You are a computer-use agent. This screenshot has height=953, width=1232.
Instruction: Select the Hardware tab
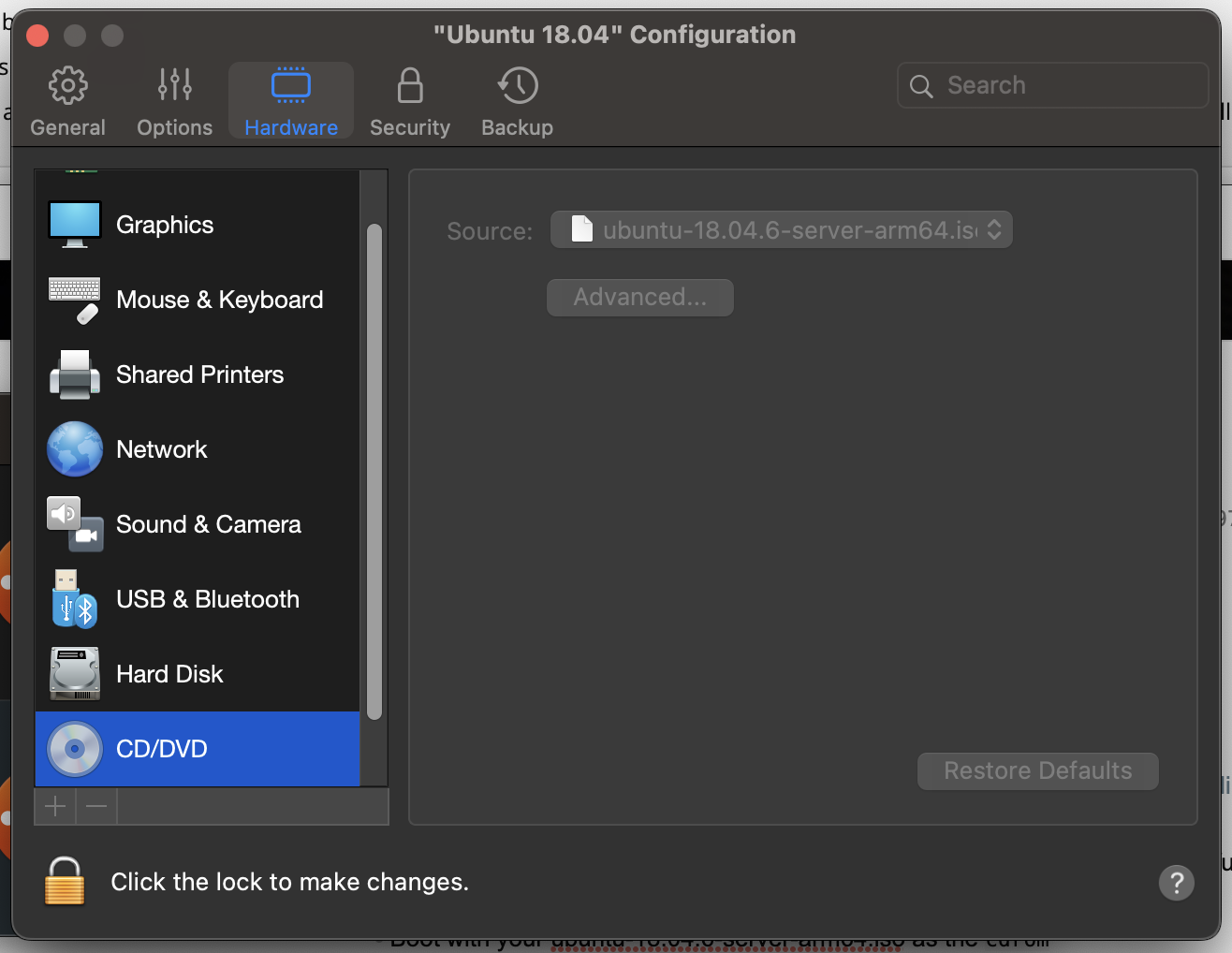click(x=291, y=101)
